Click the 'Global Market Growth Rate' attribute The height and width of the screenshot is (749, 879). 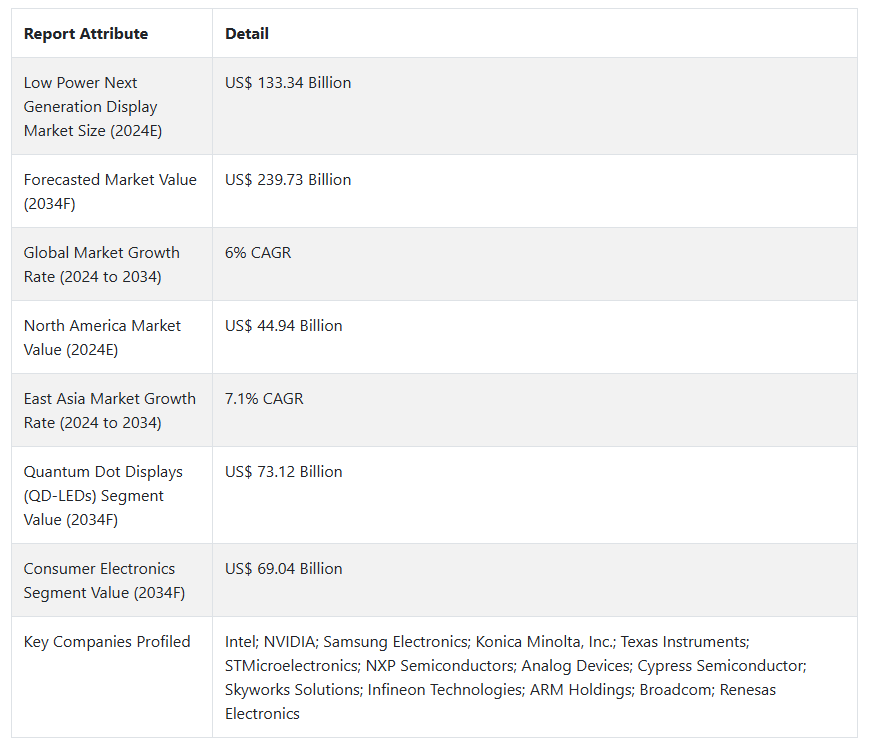click(x=102, y=264)
